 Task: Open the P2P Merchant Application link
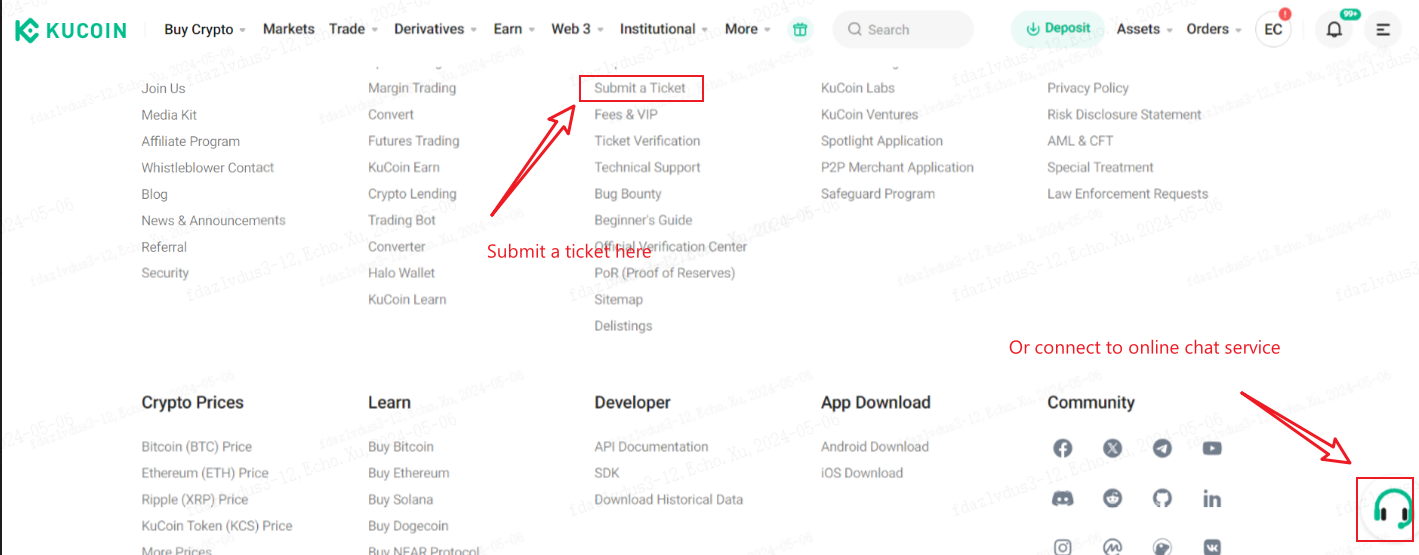[x=897, y=167]
